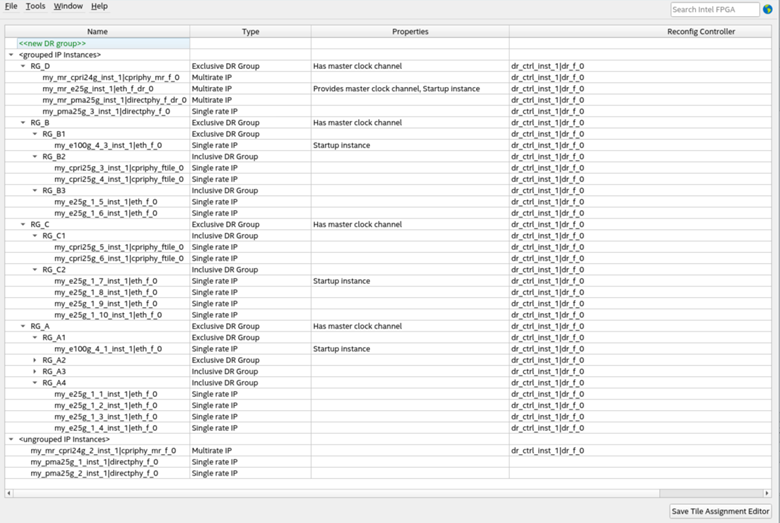780x523 pixels.
Task: Click the Type column header
Action: pyautogui.click(x=251, y=31)
